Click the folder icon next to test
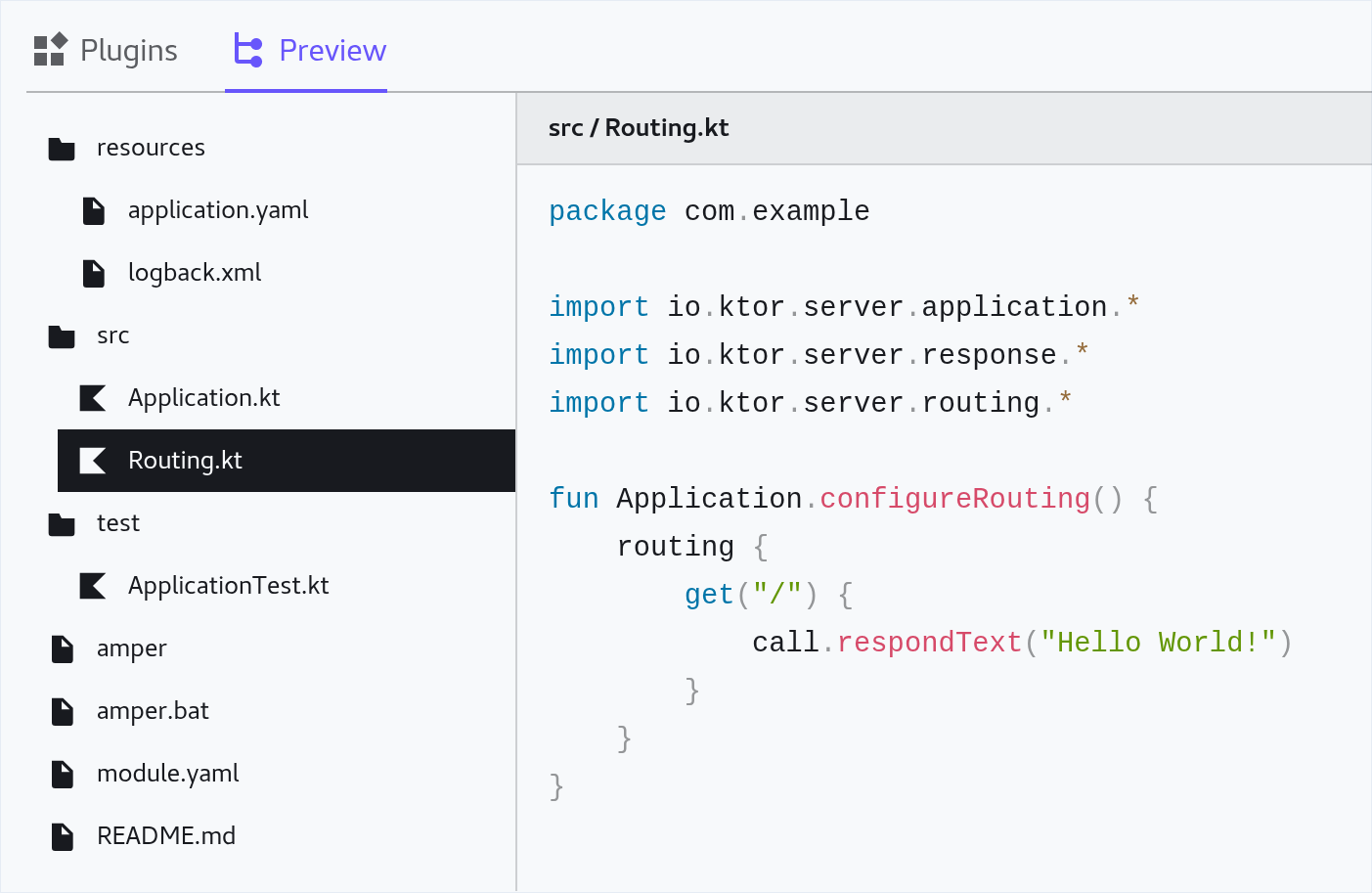Viewport: 1372px width, 893px height. [61, 522]
